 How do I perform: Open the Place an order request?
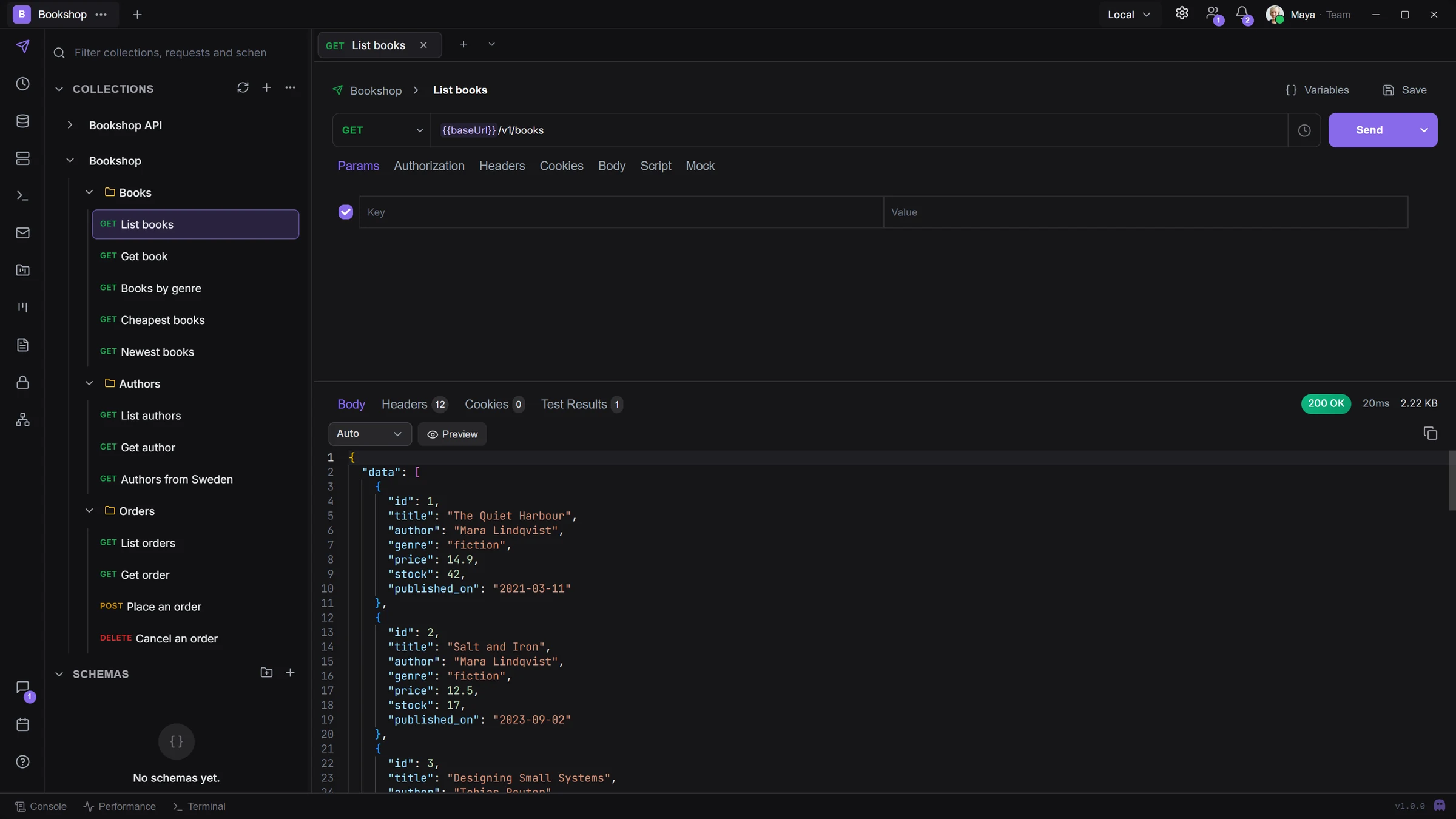coord(195,607)
